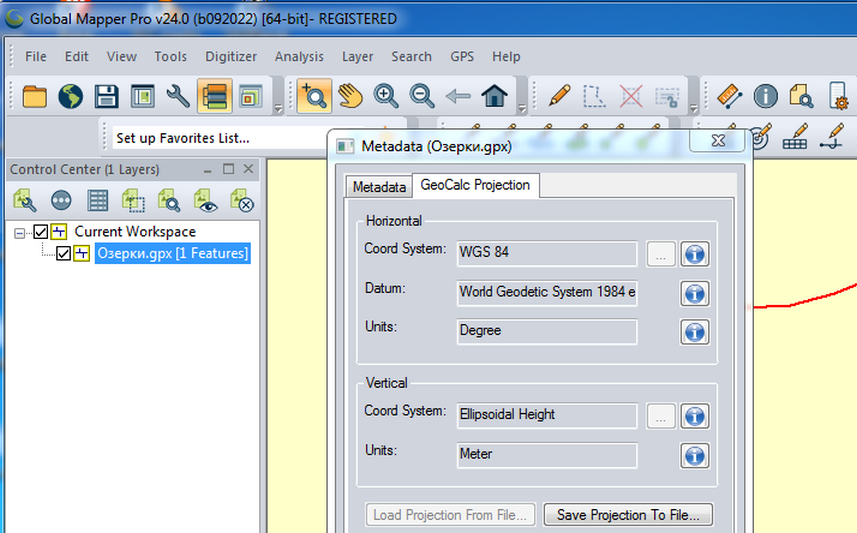Open the Analysis menu
Image resolution: width=857 pixels, height=533 pixels.
point(299,57)
